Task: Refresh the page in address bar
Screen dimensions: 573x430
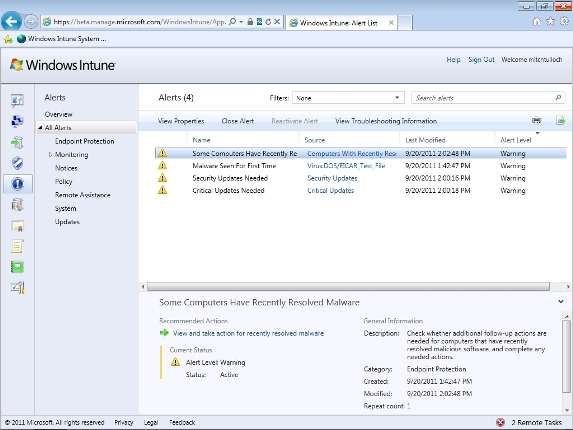Action: pyautogui.click(x=268, y=22)
